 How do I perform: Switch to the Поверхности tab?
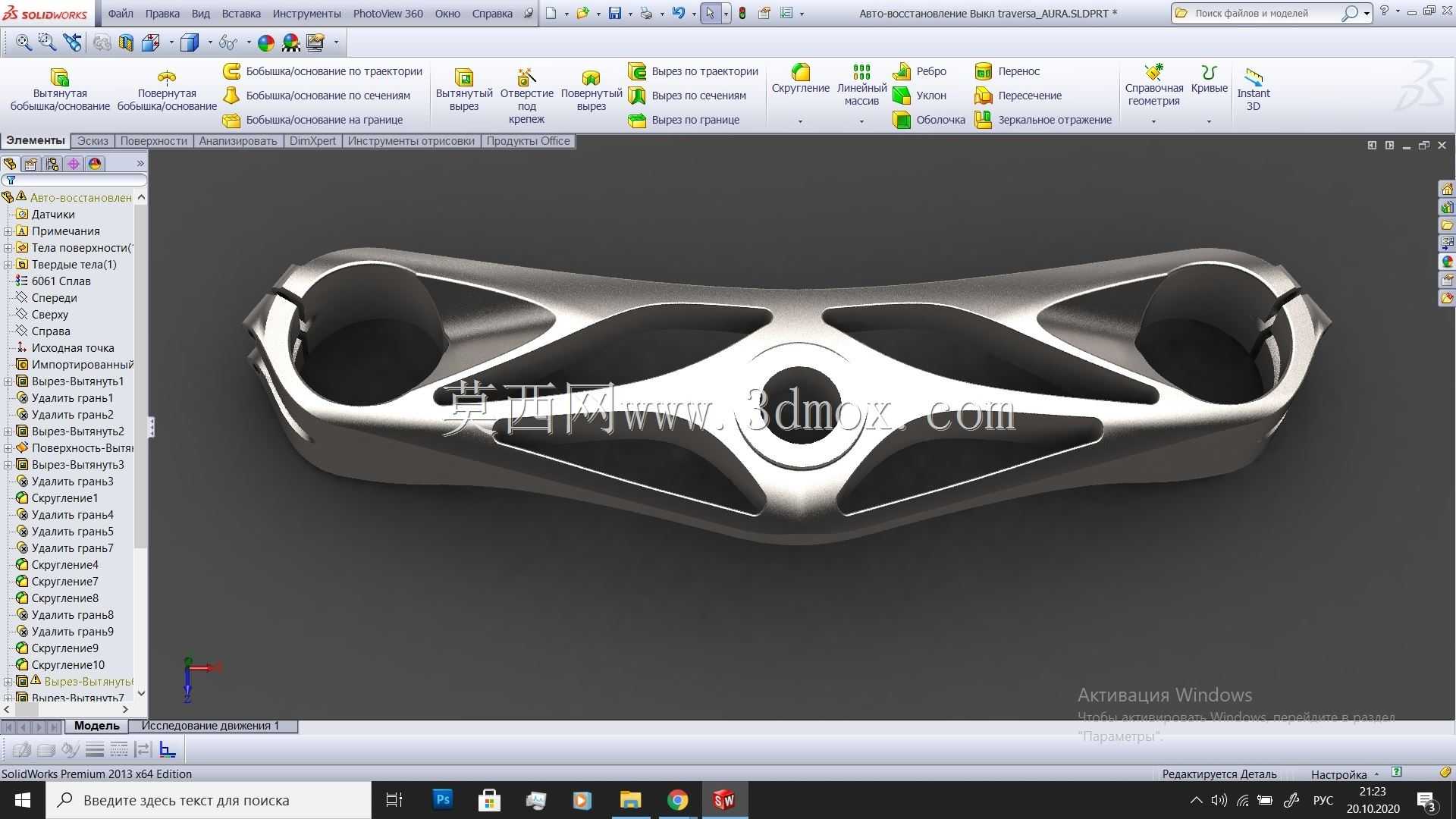point(153,141)
